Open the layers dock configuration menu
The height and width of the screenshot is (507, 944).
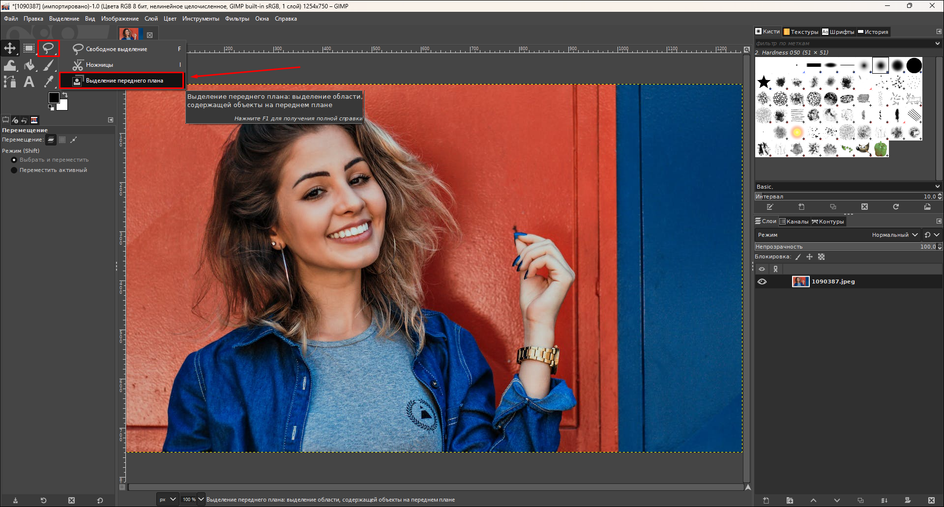pyautogui.click(x=939, y=222)
